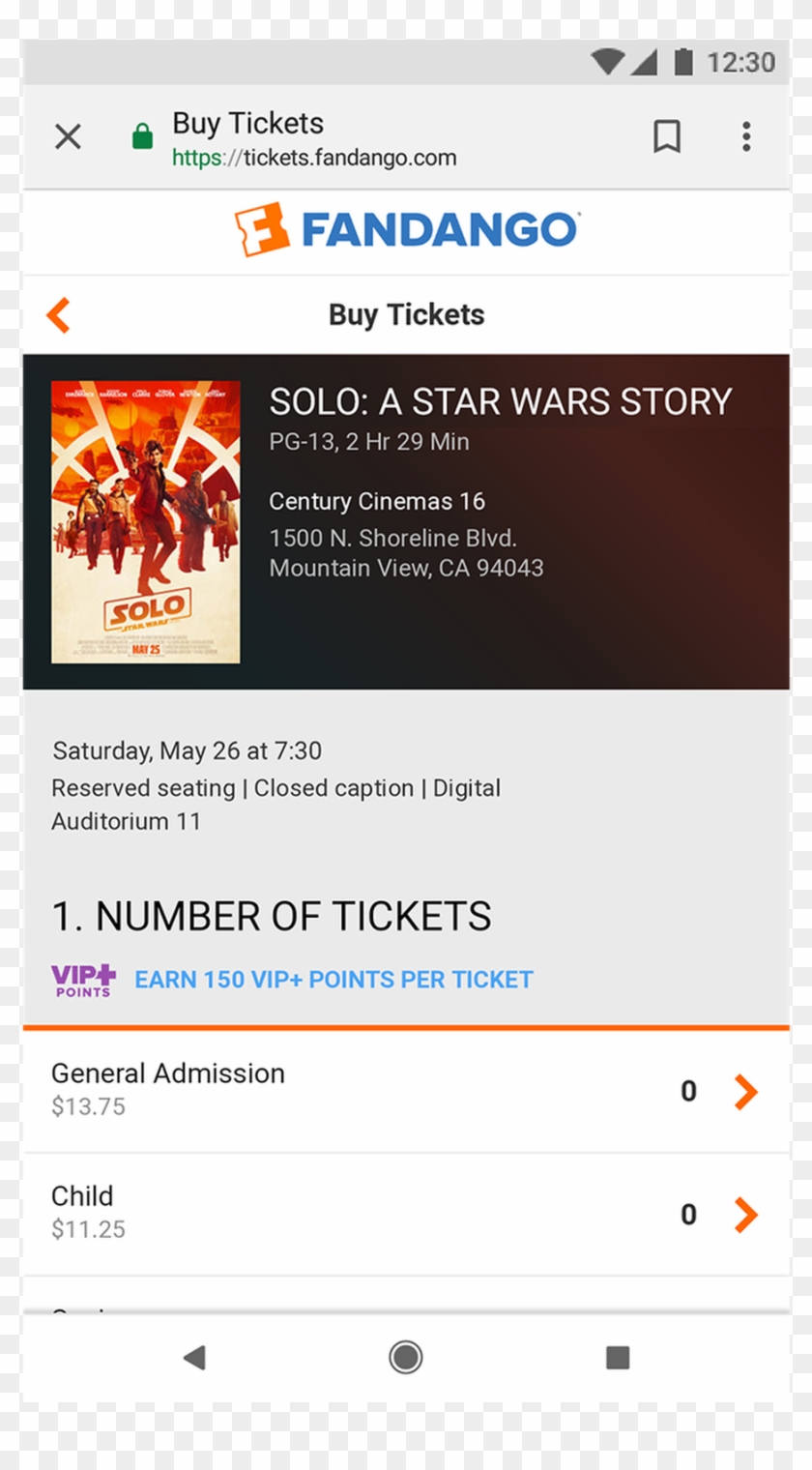The image size is (812, 1470).
Task: Open Android recent apps square button
Action: coord(618,1358)
